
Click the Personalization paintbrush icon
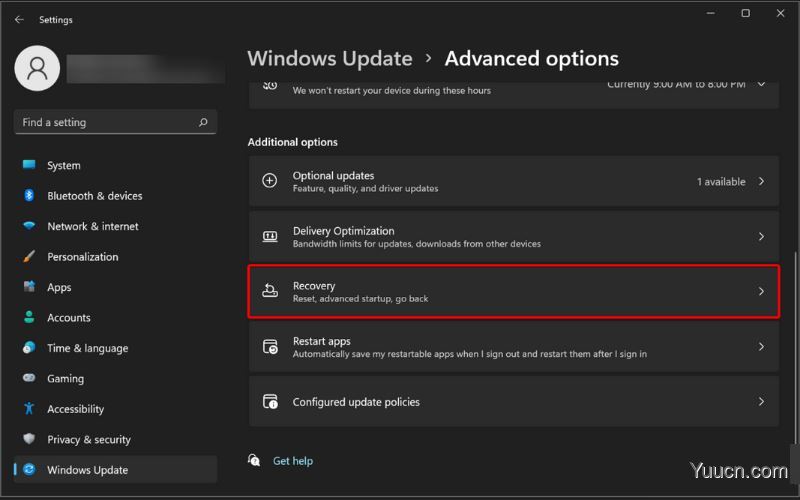coord(29,256)
